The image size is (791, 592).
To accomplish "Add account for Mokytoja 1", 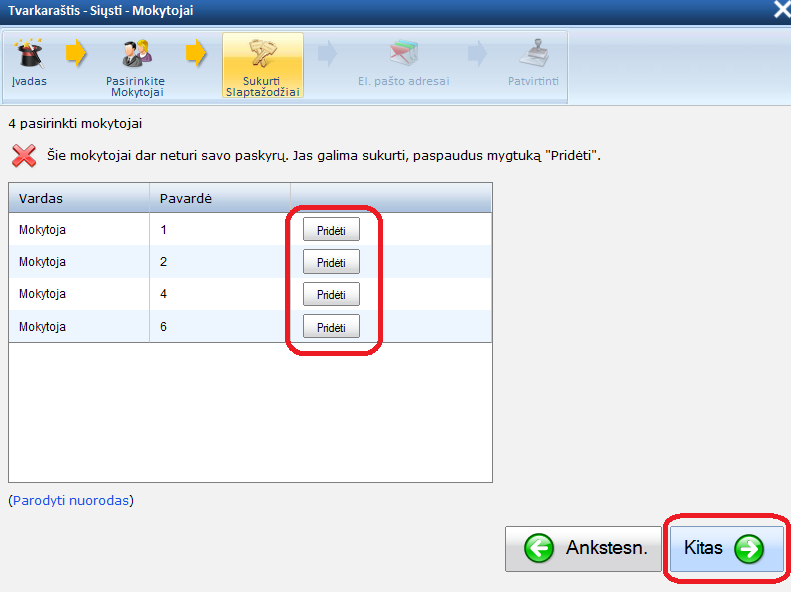I will pyautogui.click(x=331, y=230).
